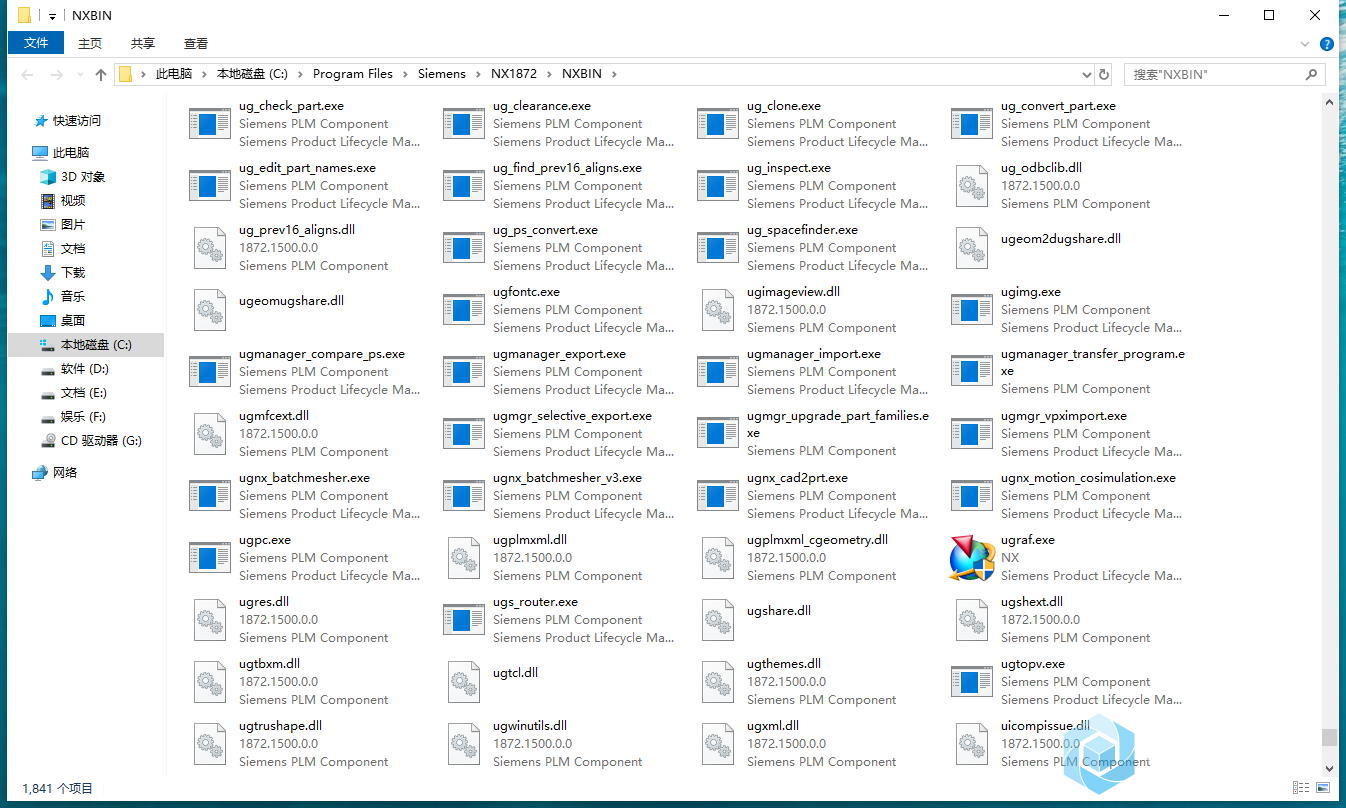Go up one folder level arrow
The width and height of the screenshot is (1346, 808).
pos(101,75)
